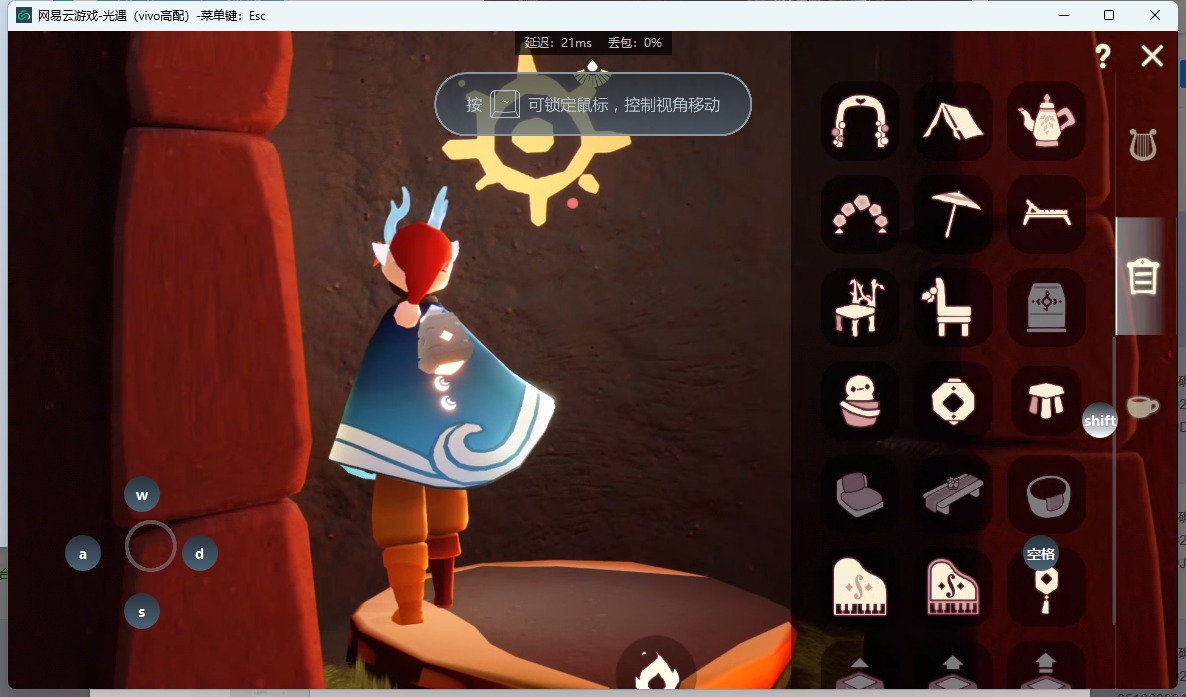Click the yellow sun emblem on wall

537,139
